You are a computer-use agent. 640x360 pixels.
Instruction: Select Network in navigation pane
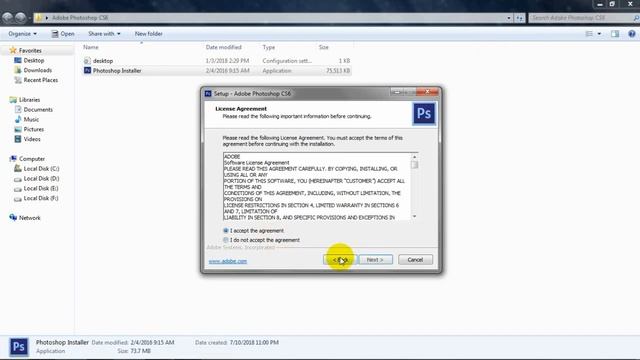[x=29, y=218]
